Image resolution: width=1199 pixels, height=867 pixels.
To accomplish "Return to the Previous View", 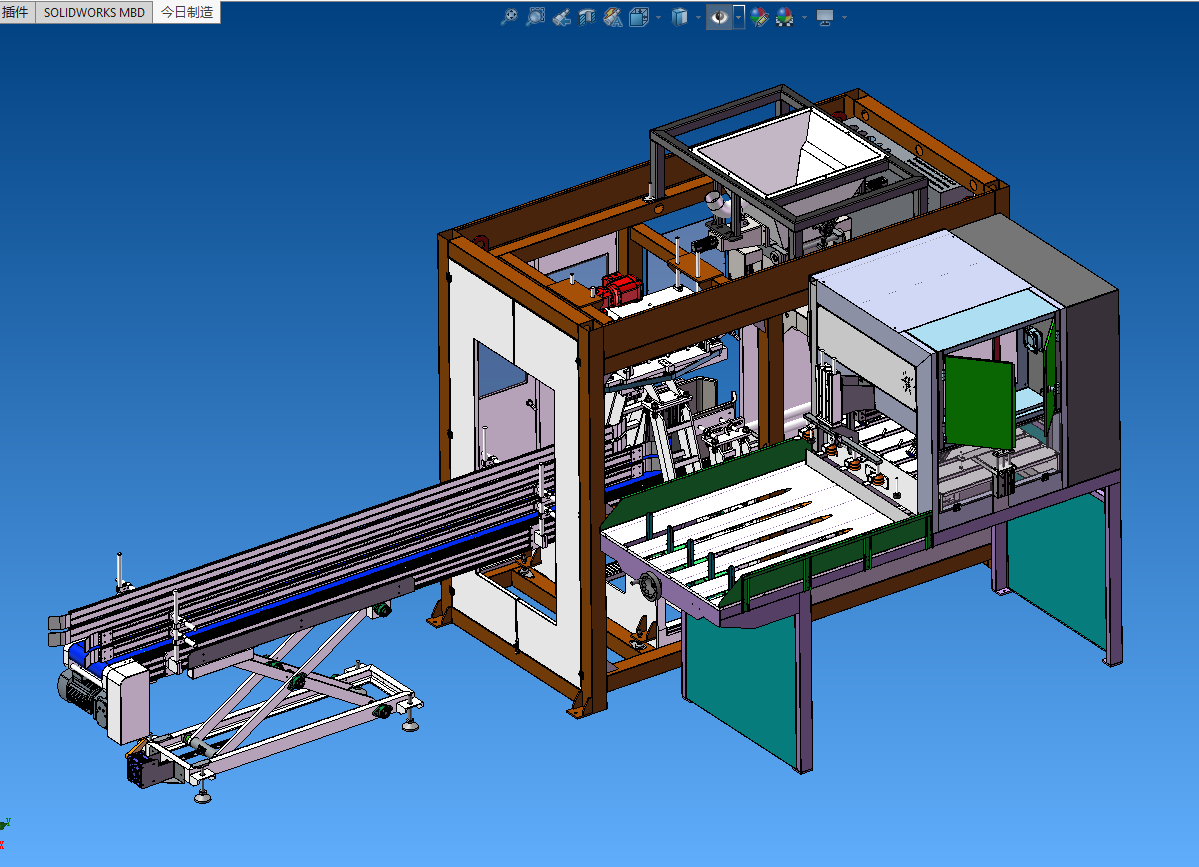I will [x=561, y=17].
